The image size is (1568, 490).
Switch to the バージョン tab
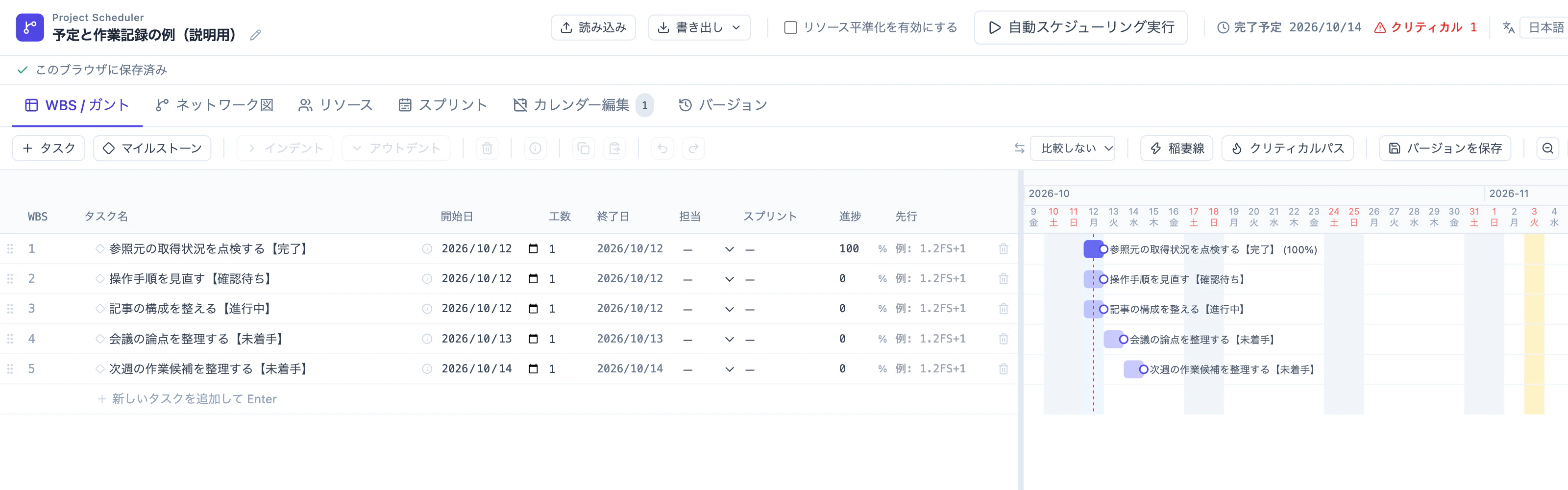[723, 105]
